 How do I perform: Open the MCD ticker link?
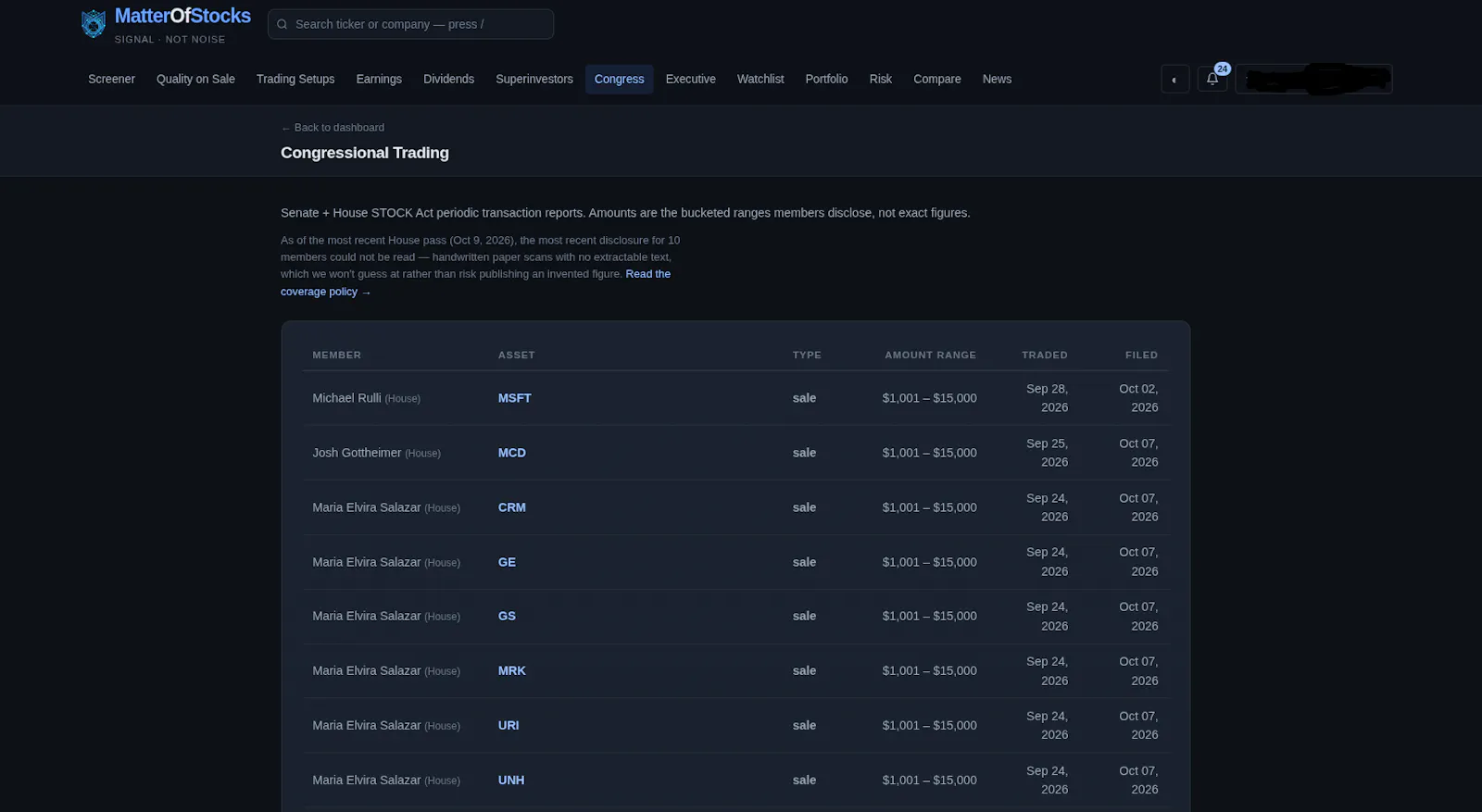click(x=511, y=453)
